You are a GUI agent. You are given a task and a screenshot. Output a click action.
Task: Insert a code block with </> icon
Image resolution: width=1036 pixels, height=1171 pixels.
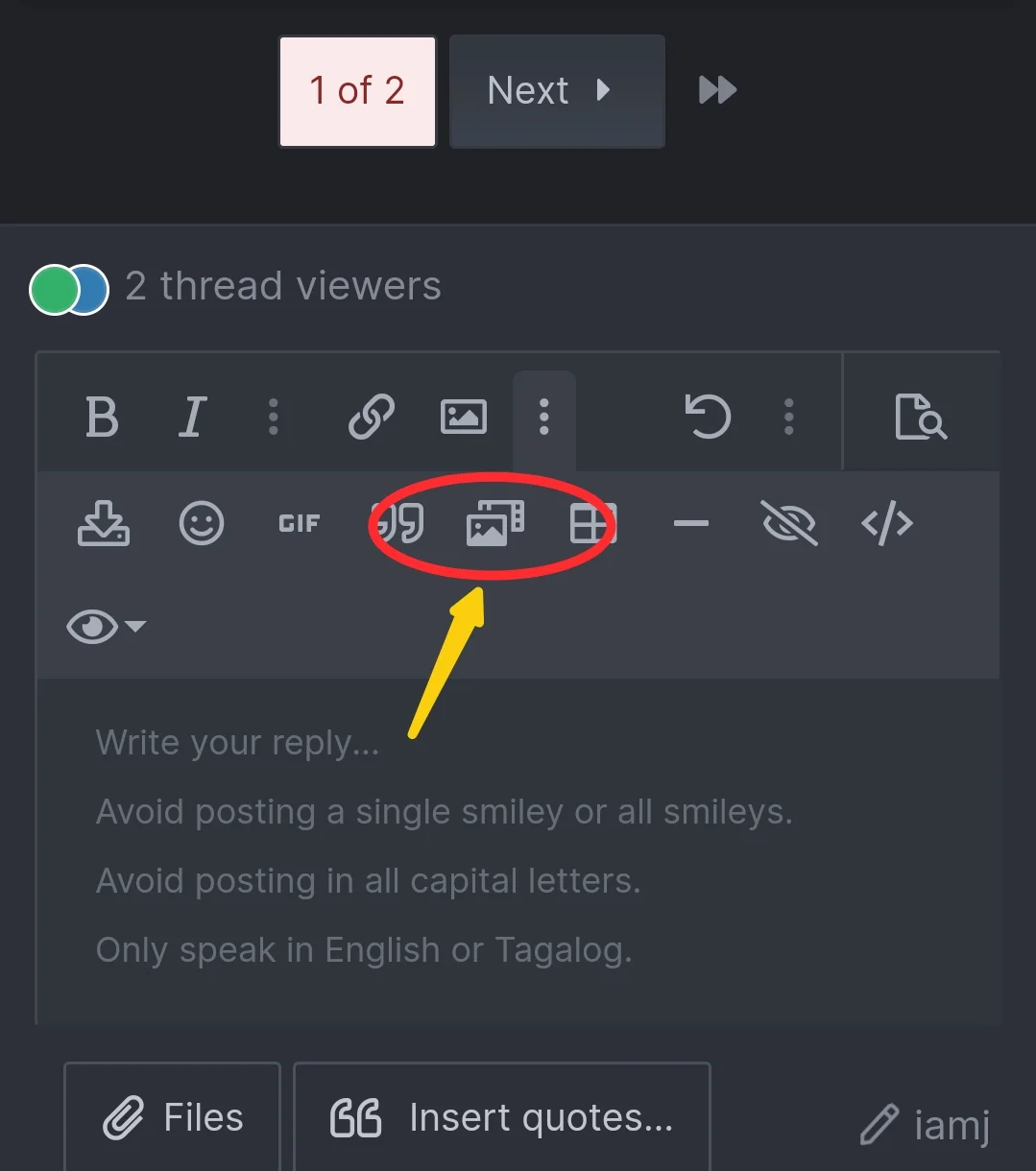tap(887, 523)
